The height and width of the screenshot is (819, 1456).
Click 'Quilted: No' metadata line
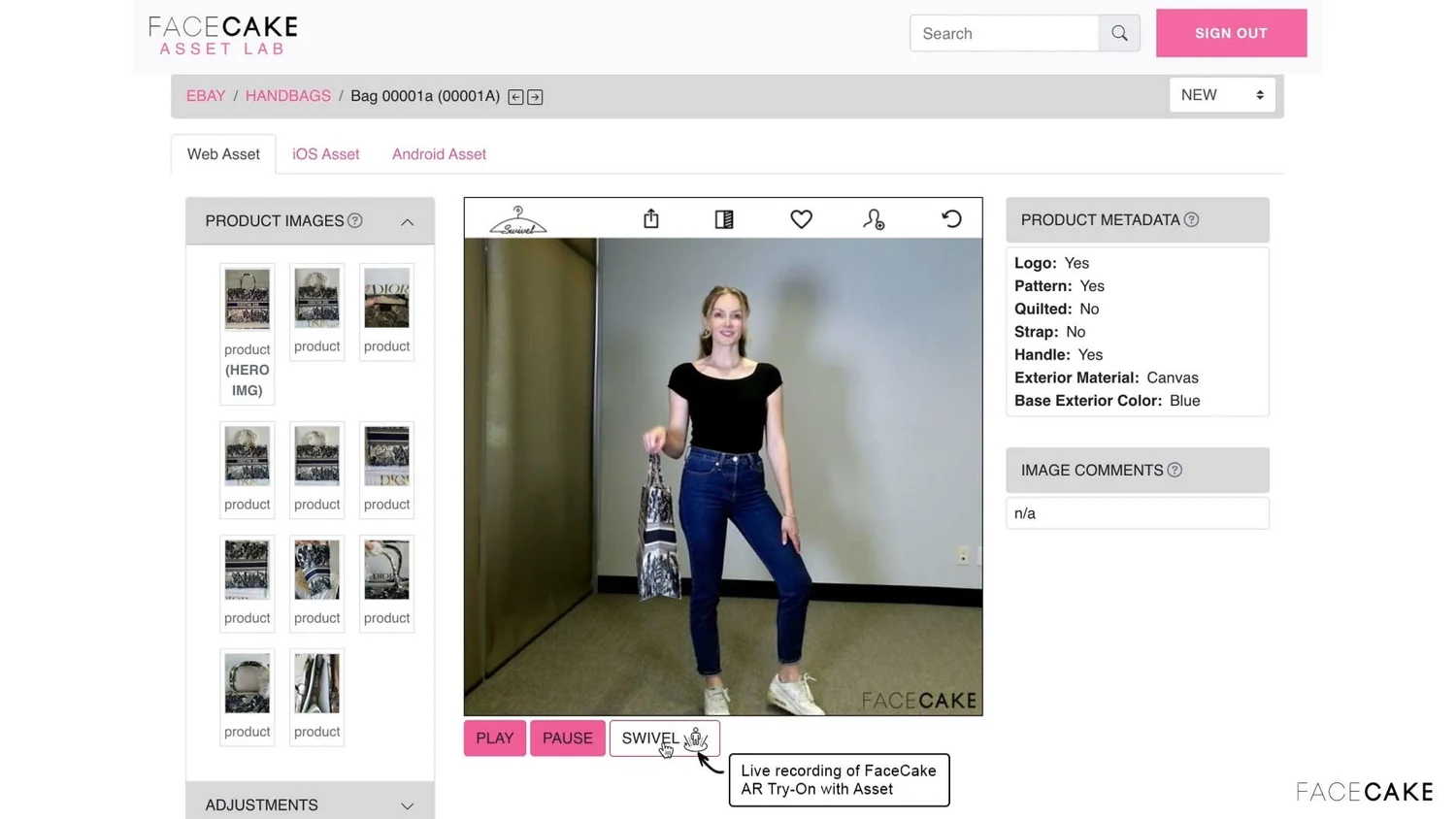click(1057, 309)
